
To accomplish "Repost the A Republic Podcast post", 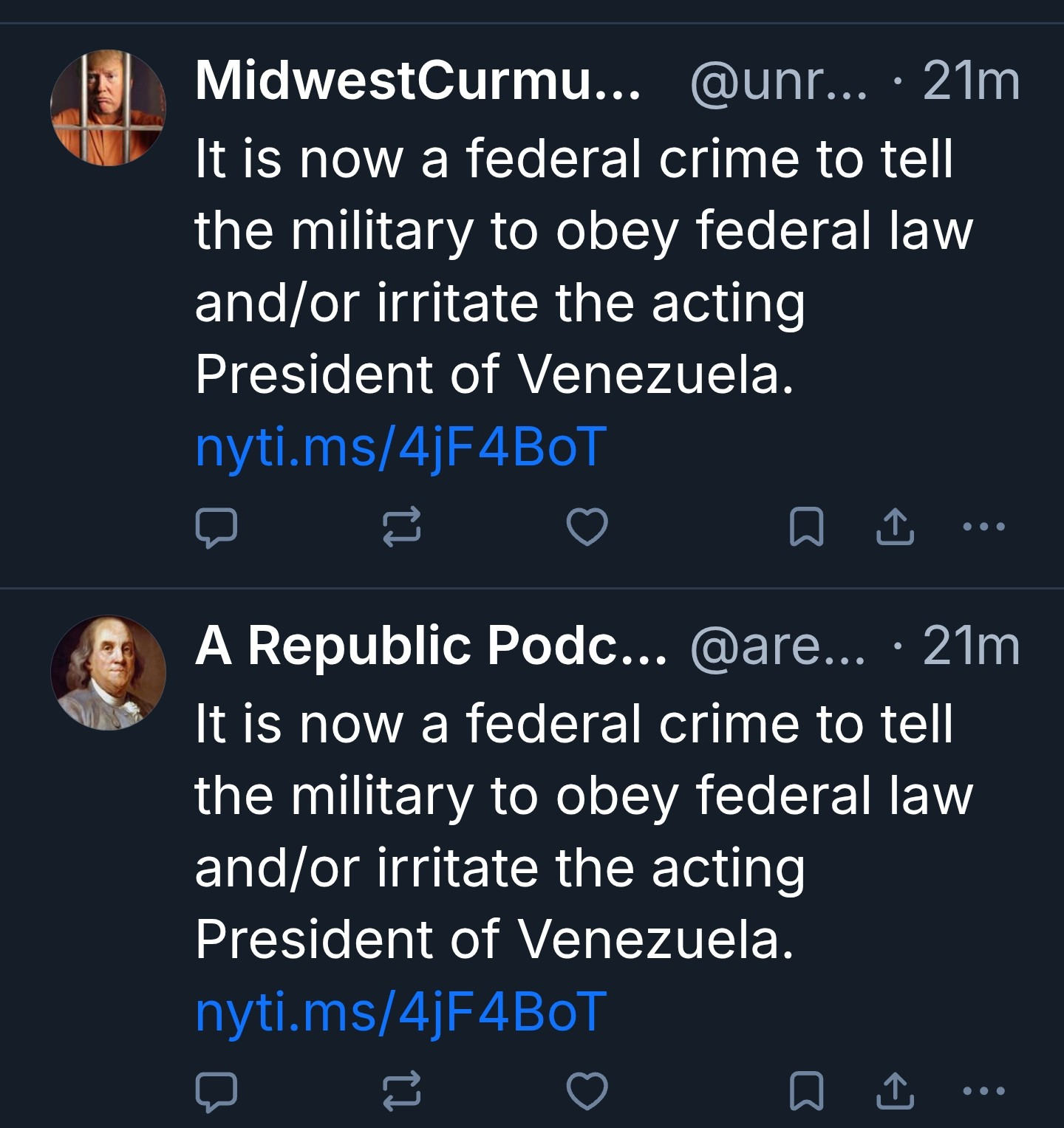I will click(x=401, y=1091).
